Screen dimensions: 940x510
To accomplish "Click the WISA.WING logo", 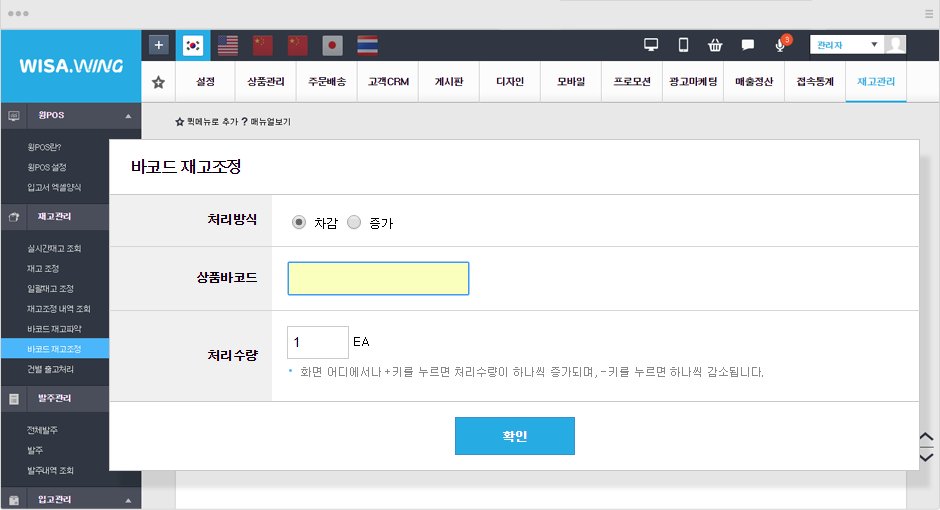I will point(71,66).
